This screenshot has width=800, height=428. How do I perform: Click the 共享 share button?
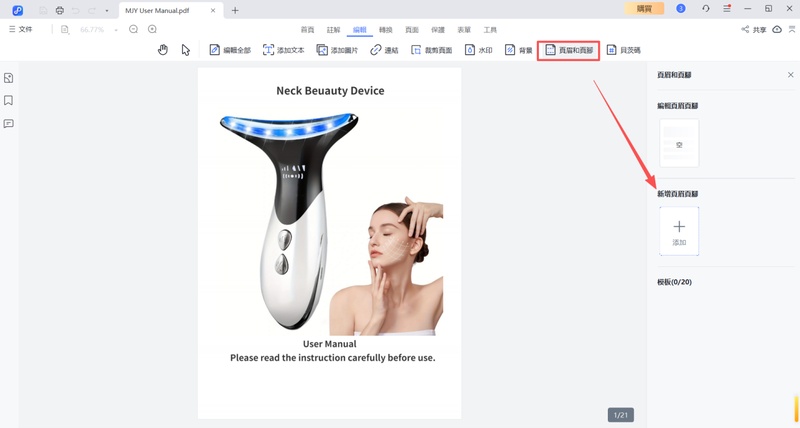point(753,29)
